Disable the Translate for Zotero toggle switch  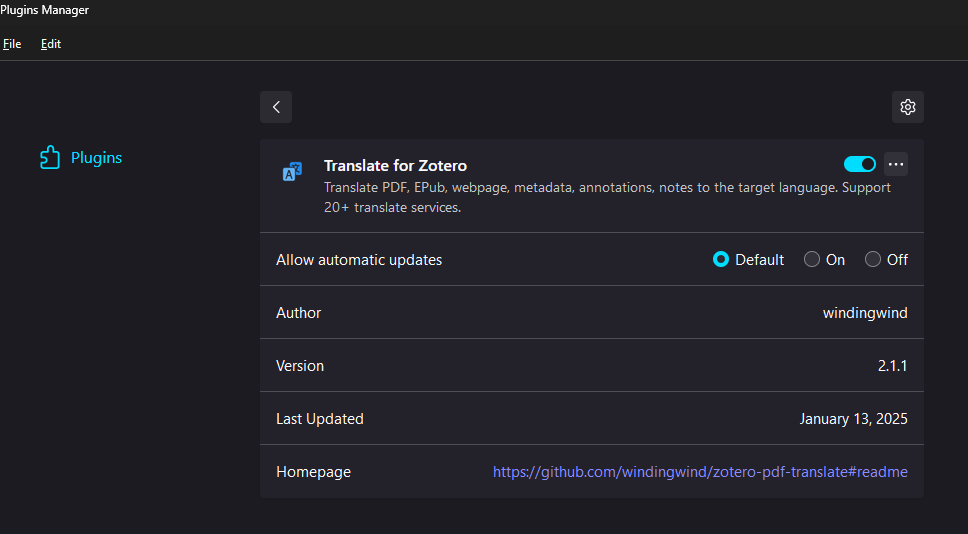pos(860,164)
